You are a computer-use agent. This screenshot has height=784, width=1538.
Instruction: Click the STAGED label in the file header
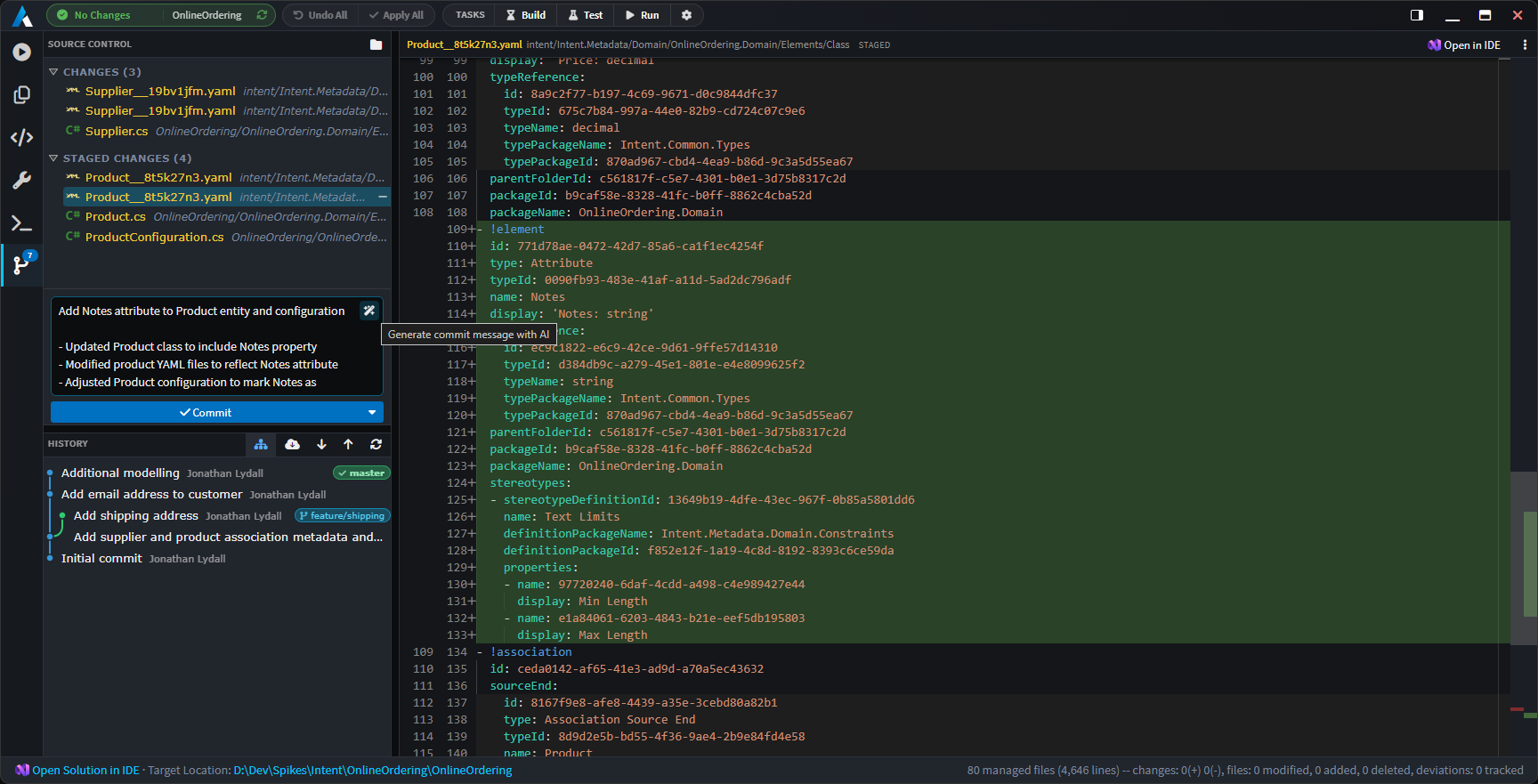click(x=874, y=44)
